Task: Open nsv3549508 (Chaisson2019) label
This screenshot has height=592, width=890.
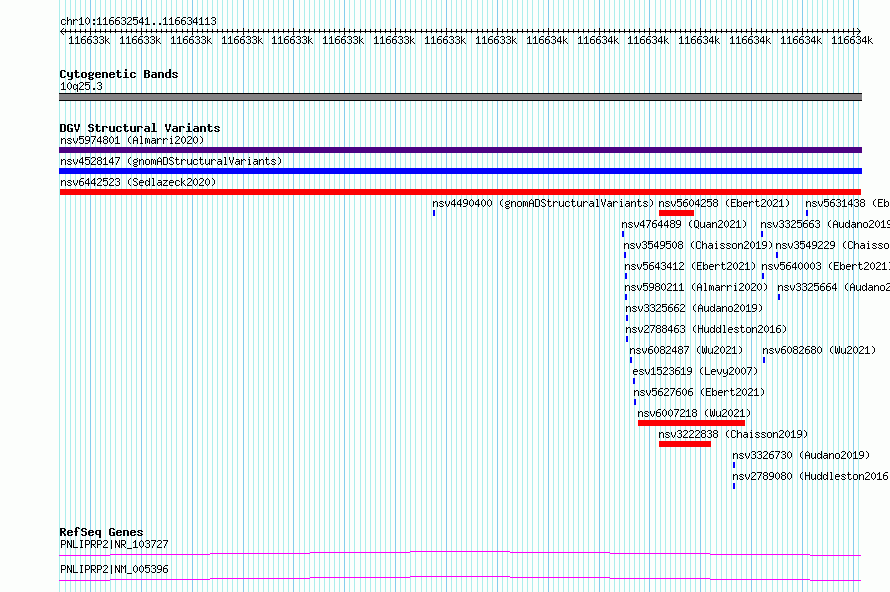Action: [698, 245]
